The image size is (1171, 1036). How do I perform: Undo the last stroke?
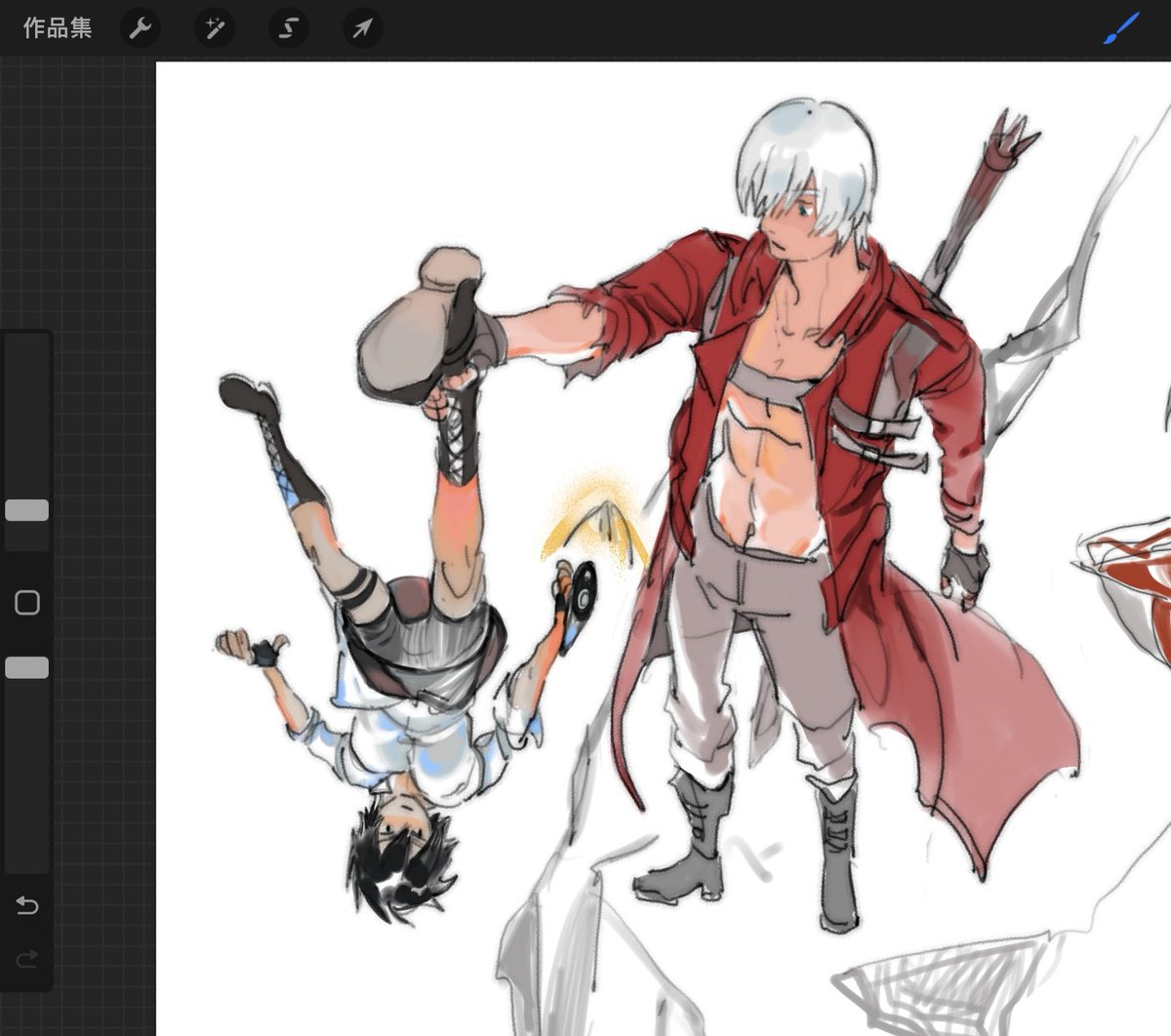(x=27, y=906)
